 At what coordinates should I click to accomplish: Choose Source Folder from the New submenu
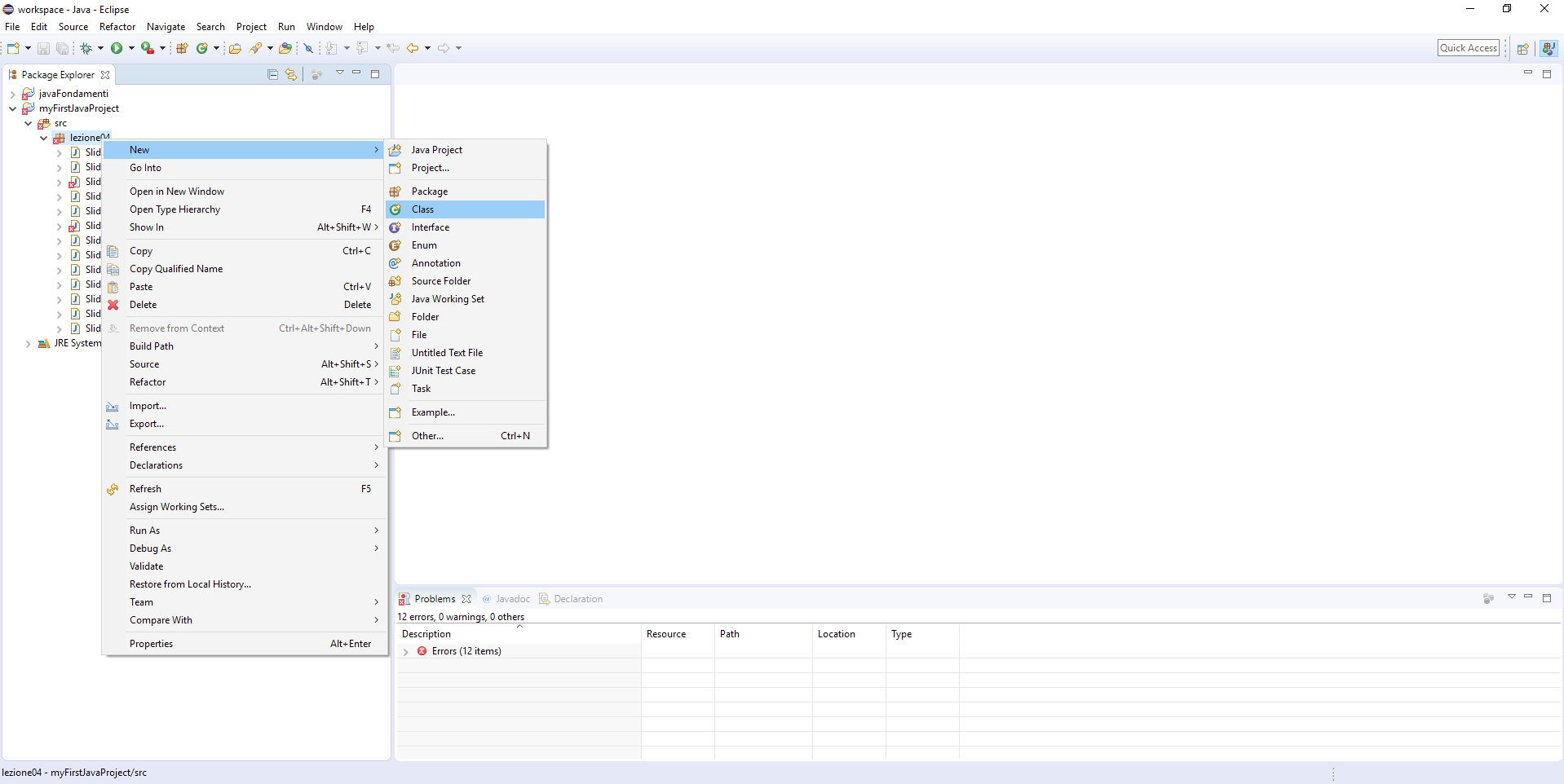tap(465, 281)
